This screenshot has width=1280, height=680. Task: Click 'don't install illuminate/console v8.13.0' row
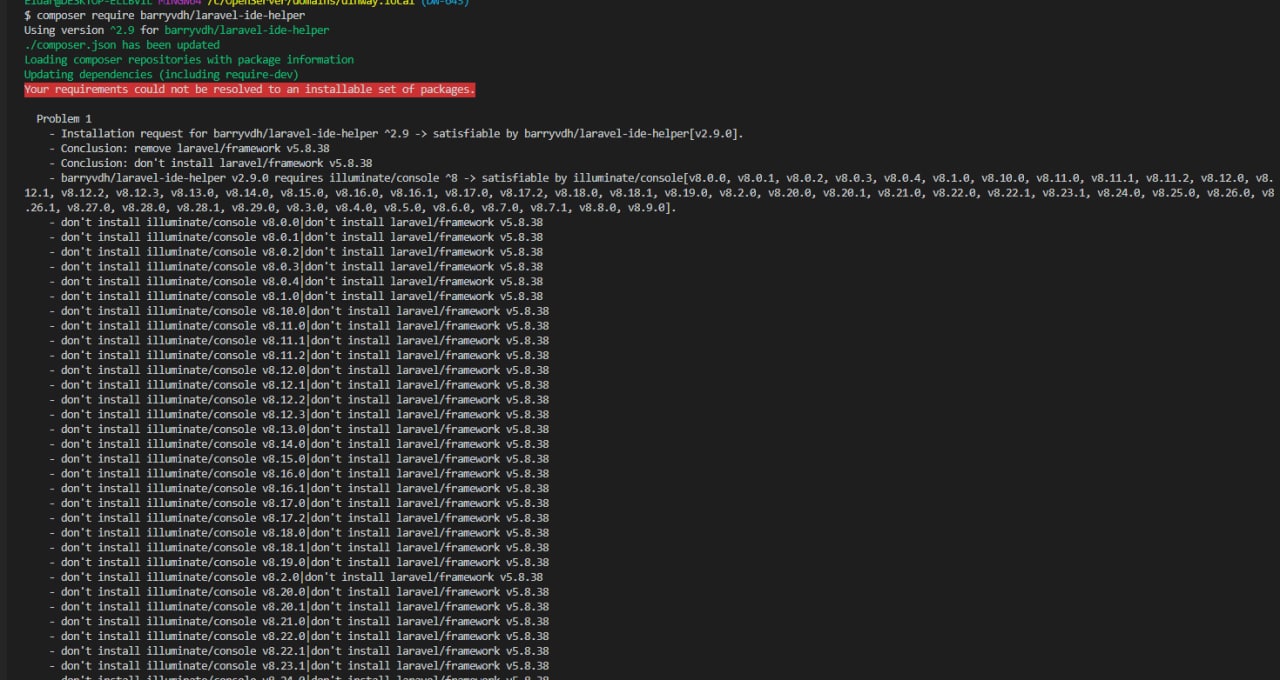299,429
